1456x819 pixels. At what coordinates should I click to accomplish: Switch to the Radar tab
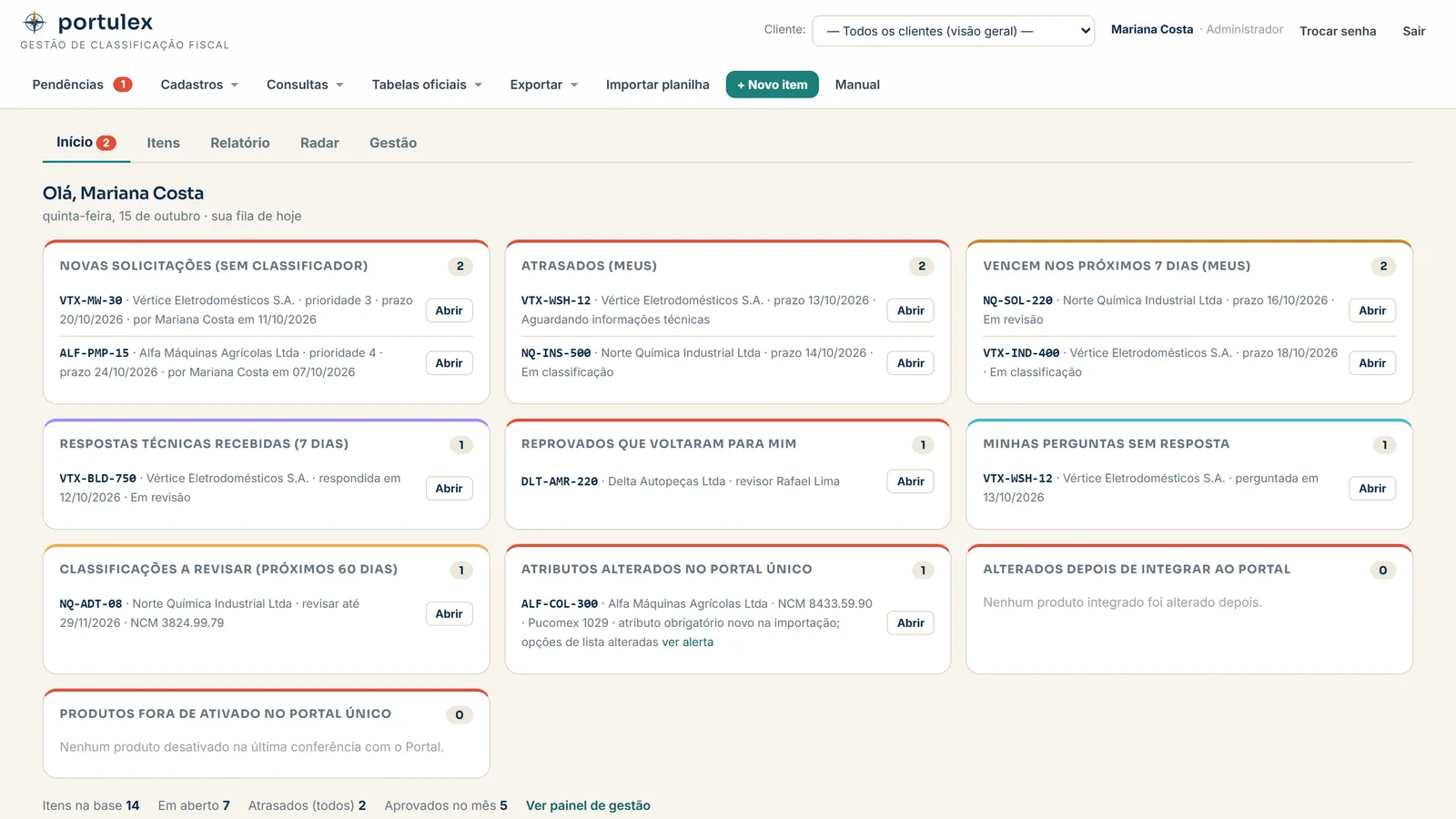pos(319,143)
